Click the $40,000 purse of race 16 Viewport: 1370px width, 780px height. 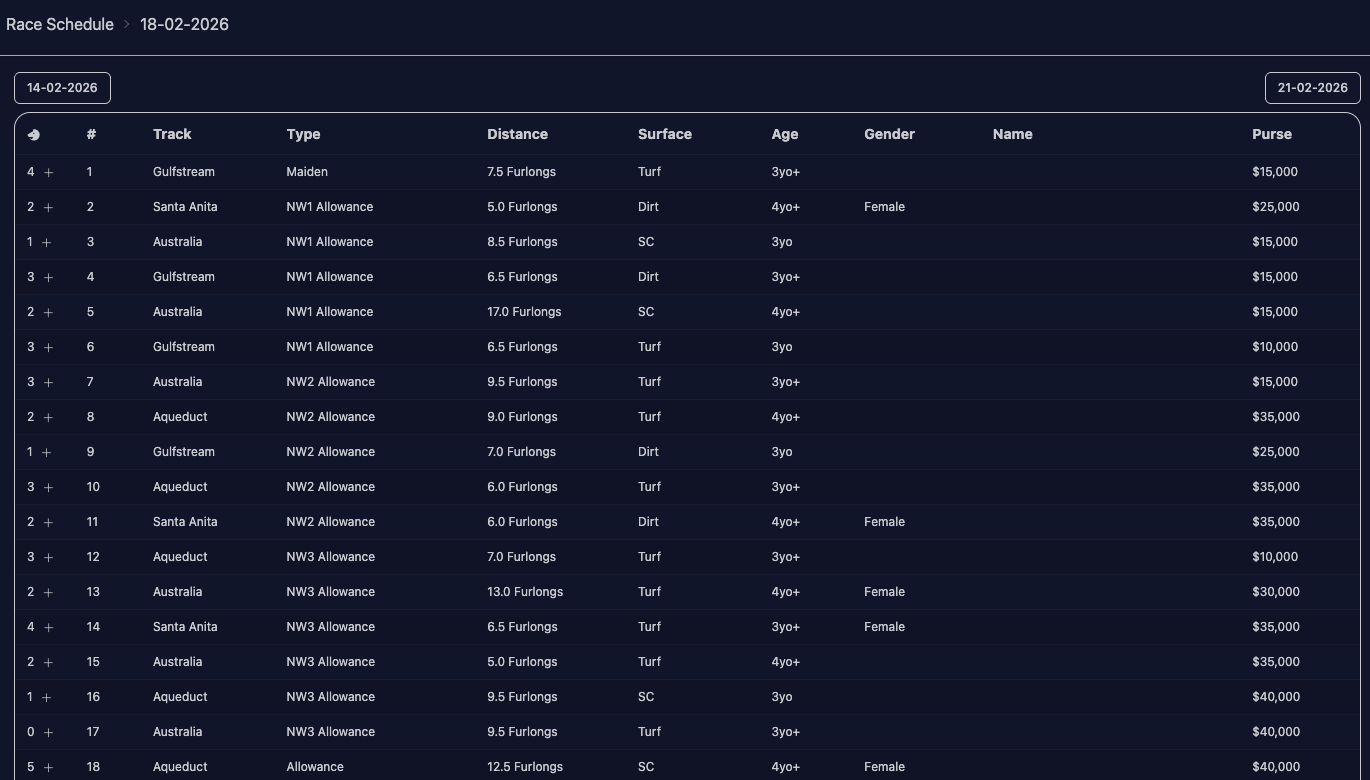pyautogui.click(x=1275, y=697)
